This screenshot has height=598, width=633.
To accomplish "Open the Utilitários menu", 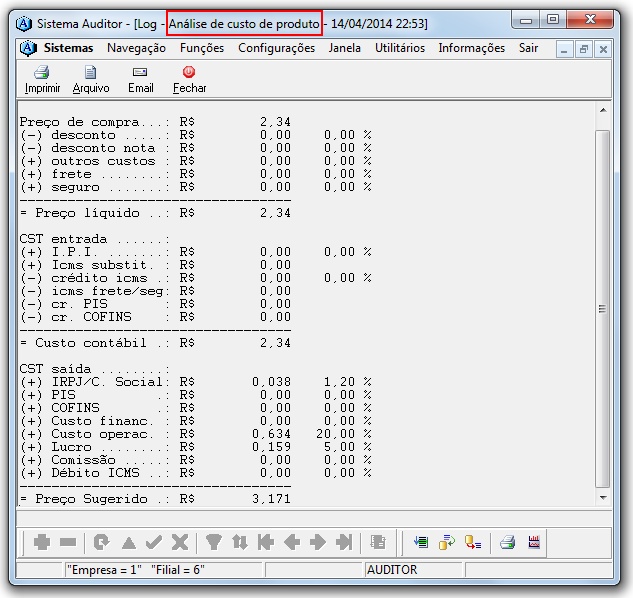I will [x=399, y=48].
